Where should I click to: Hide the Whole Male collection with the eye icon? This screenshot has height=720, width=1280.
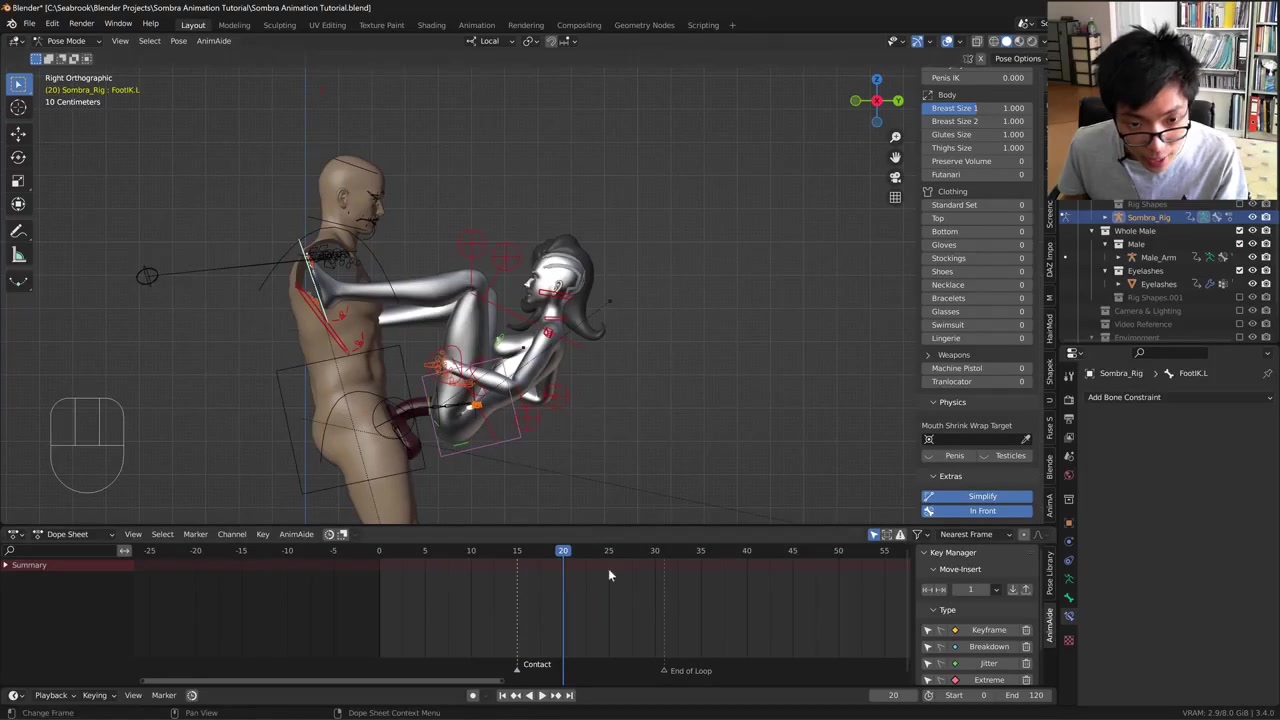(x=1252, y=231)
